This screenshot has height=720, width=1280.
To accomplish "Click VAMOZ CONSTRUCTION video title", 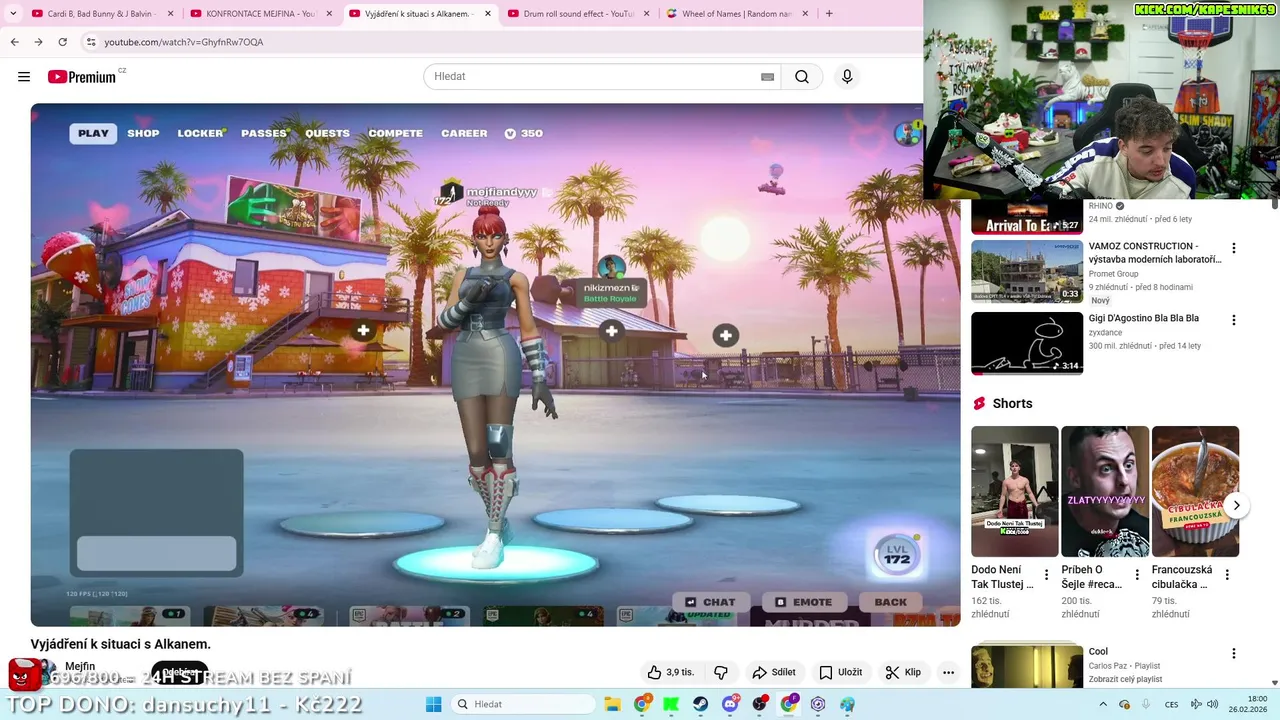I will tap(1155, 253).
